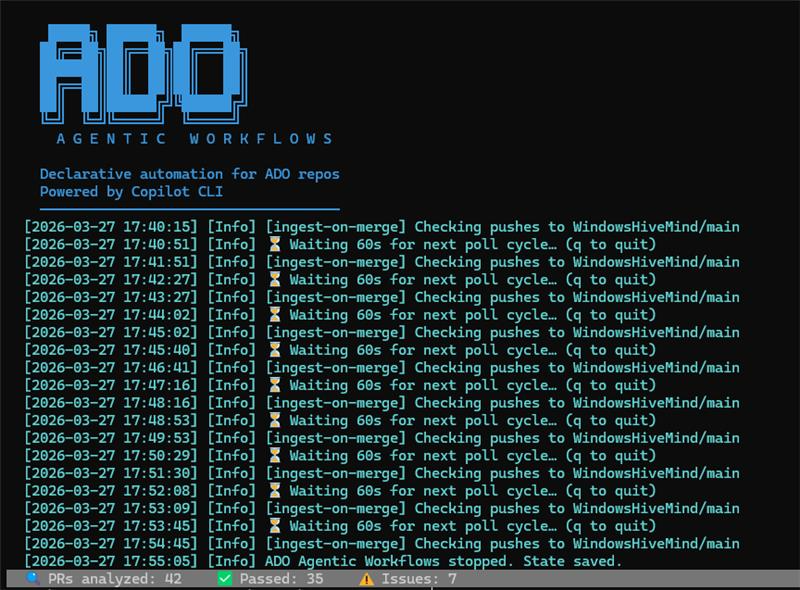Click the timestamp 2026-03-27 17:49:53
The height and width of the screenshot is (590, 800).
(111, 438)
